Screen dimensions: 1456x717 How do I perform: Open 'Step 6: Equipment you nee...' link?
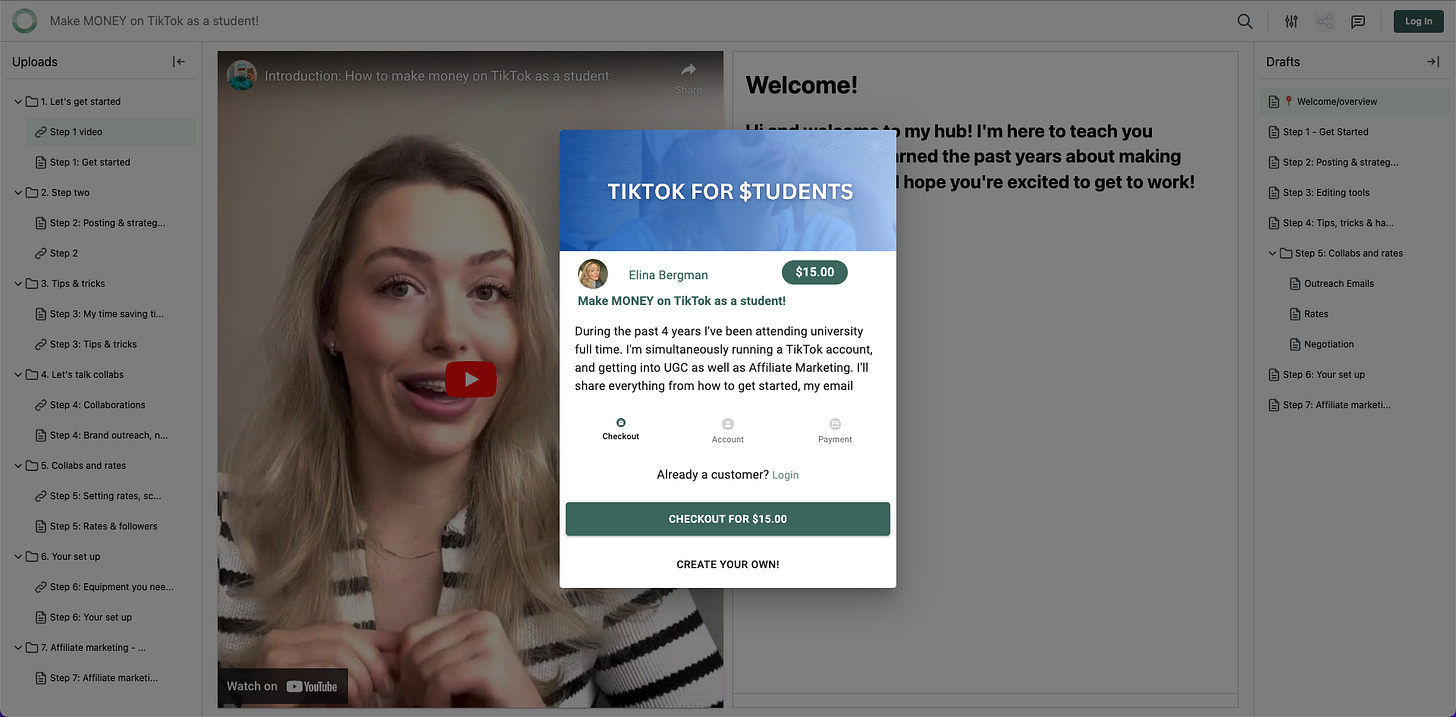pyautogui.click(x=112, y=587)
